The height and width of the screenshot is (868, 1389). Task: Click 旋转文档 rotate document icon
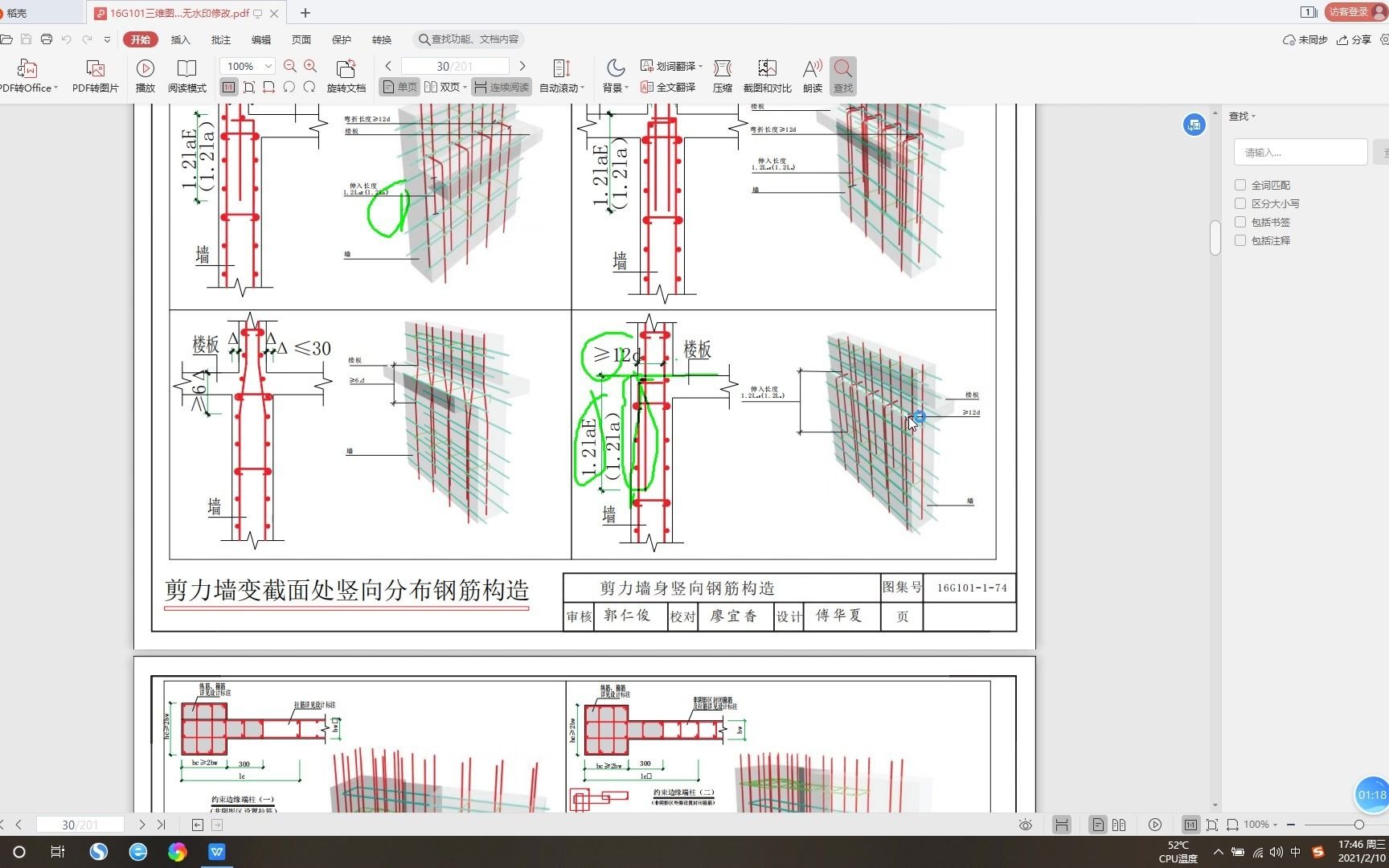[346, 76]
